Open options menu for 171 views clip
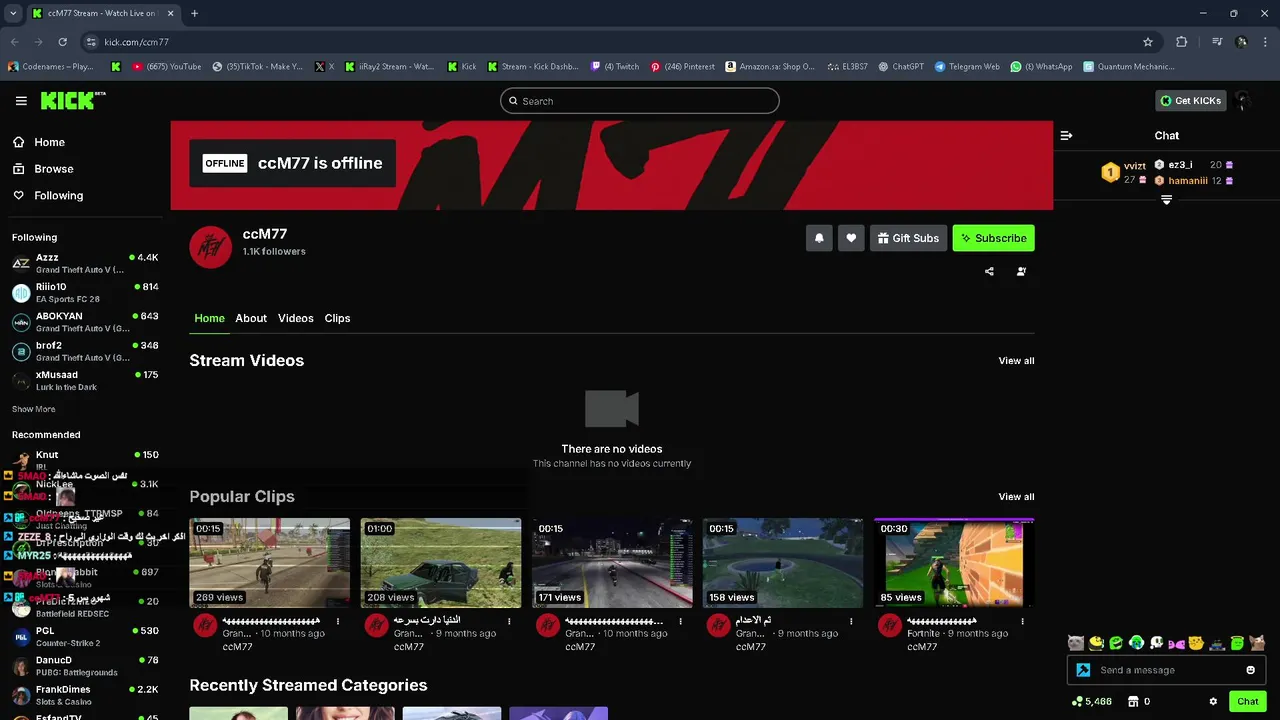 (x=680, y=621)
